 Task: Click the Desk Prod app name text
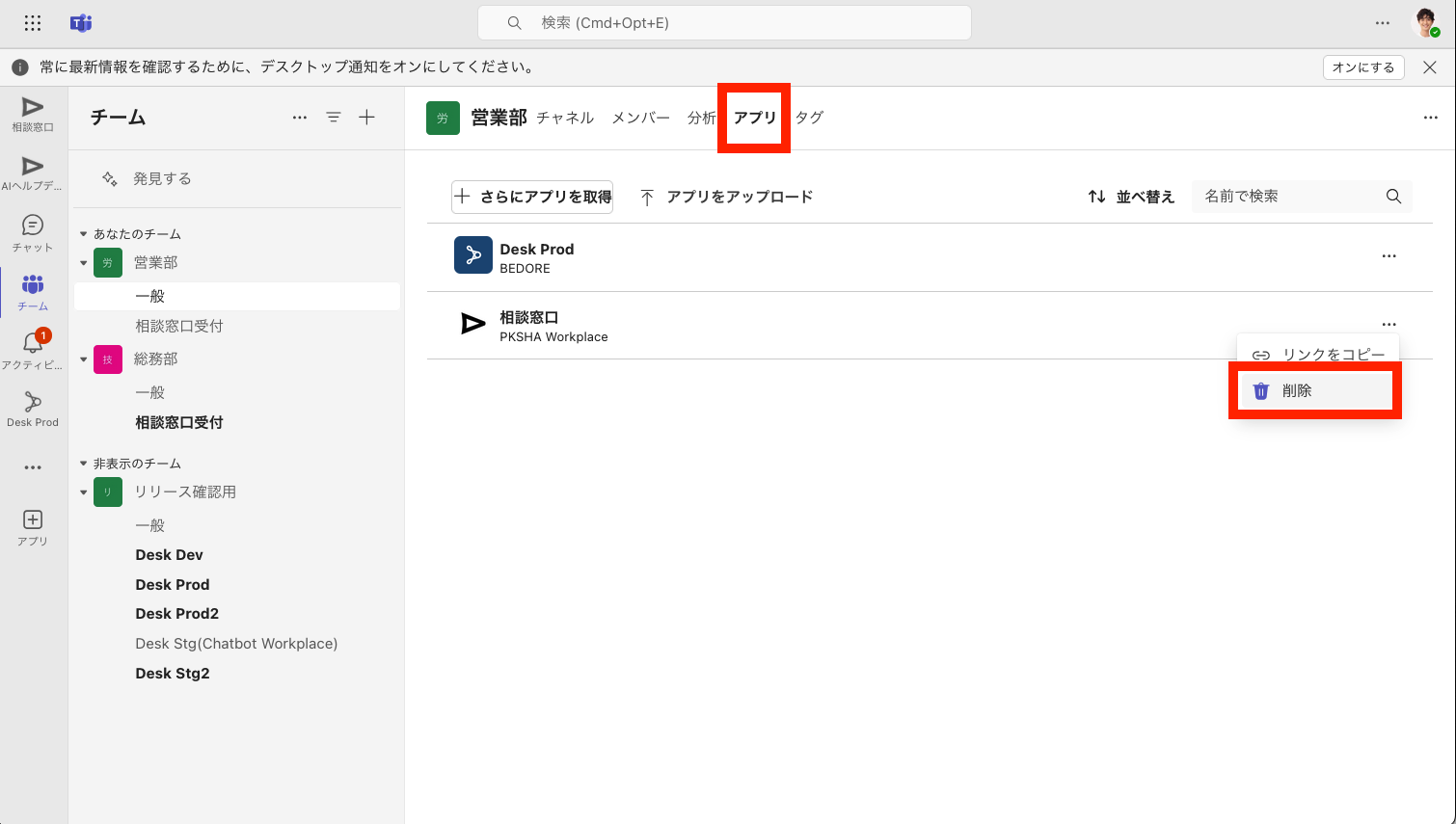coord(537,249)
